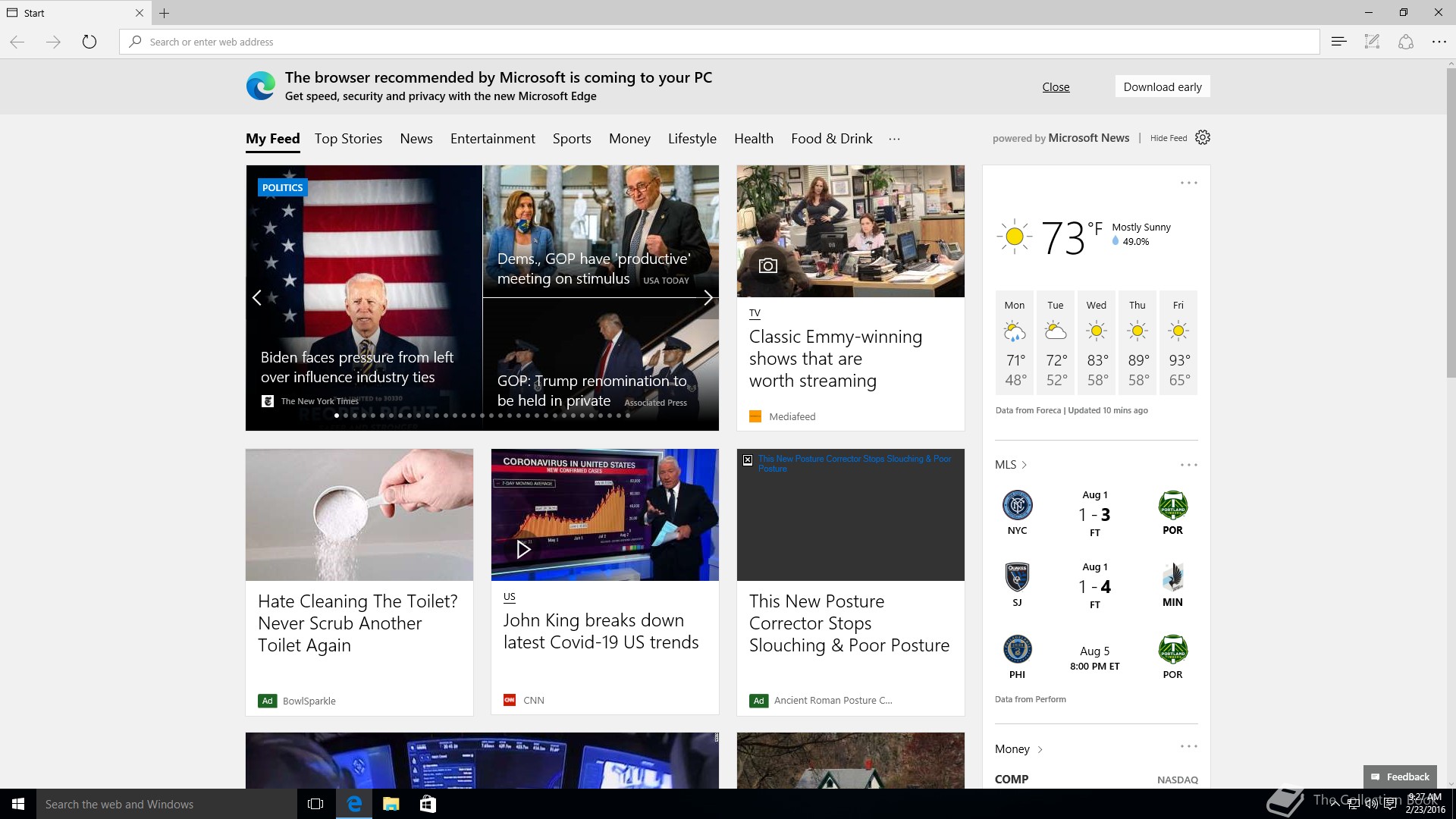Click the browser Back arrow
Image resolution: width=1456 pixels, height=819 pixels.
click(17, 42)
